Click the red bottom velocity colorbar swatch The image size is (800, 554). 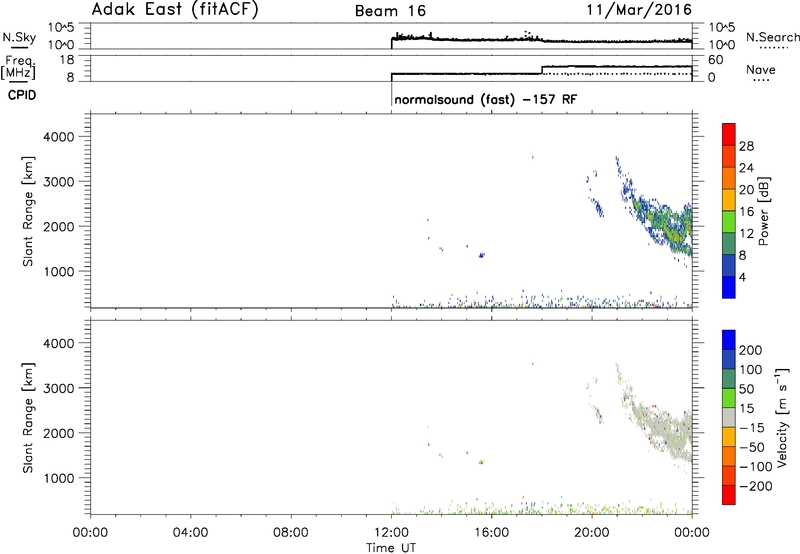click(729, 495)
